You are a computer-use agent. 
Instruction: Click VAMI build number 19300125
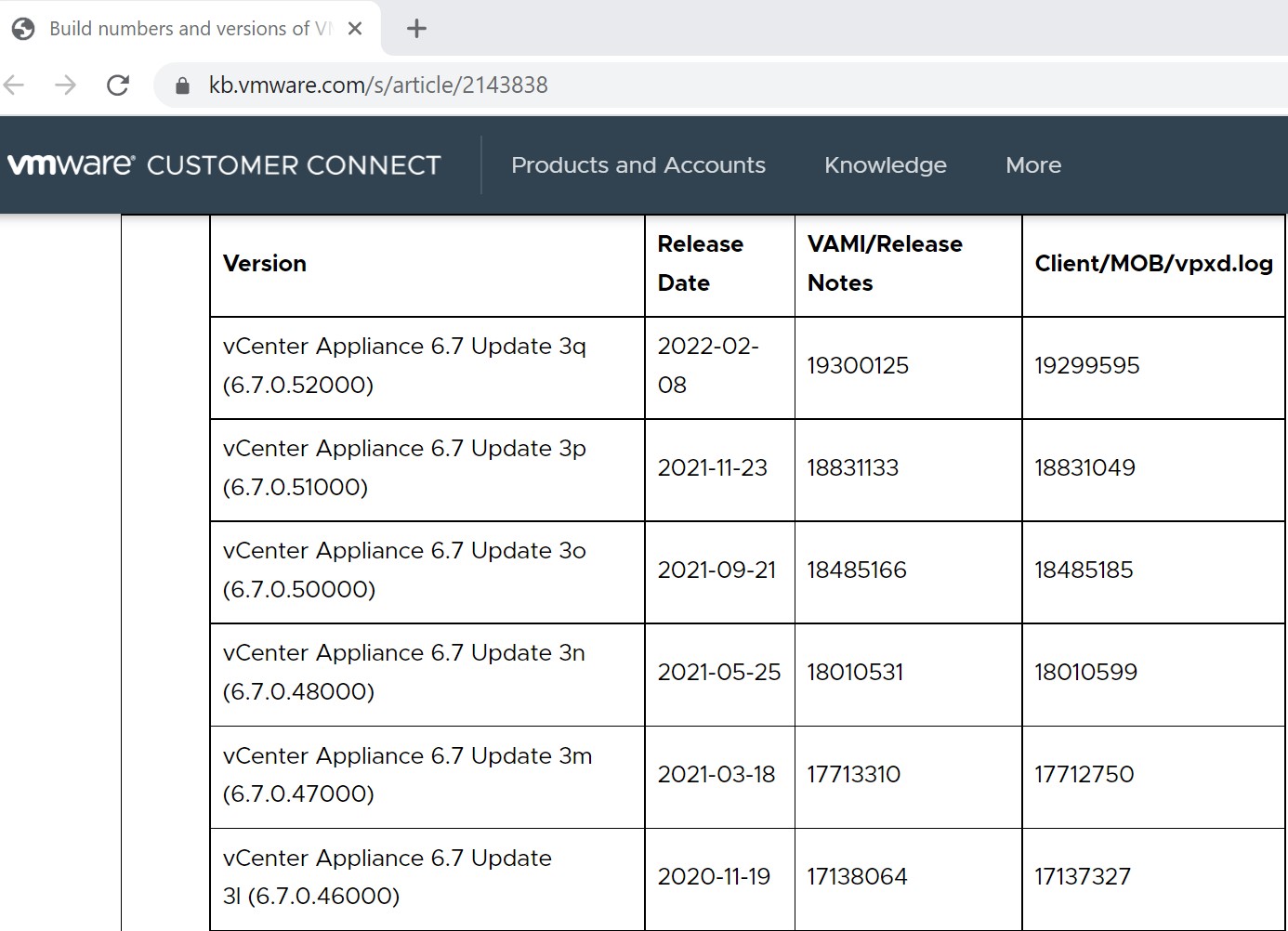point(858,366)
